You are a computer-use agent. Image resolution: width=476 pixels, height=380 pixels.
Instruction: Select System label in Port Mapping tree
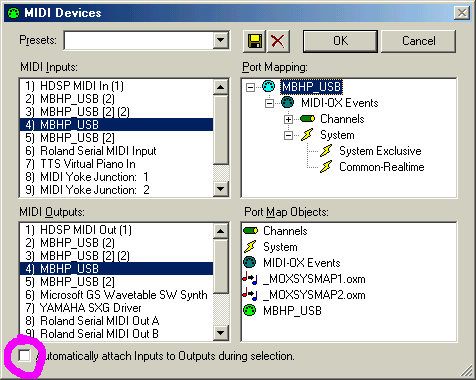(337, 135)
